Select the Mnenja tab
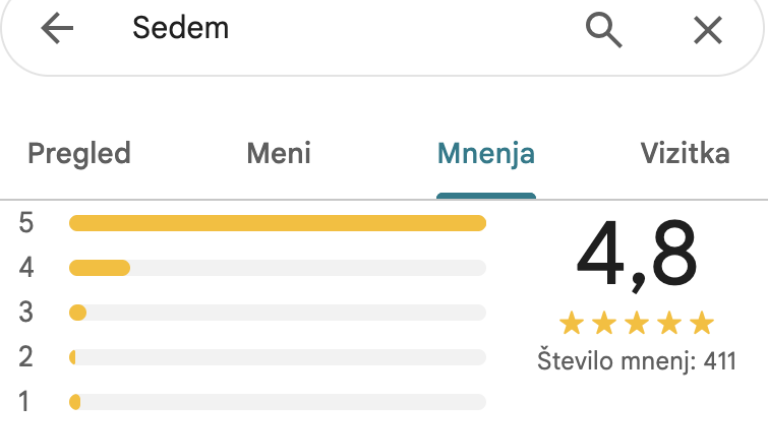Image resolution: width=768 pixels, height=432 pixels. click(486, 155)
